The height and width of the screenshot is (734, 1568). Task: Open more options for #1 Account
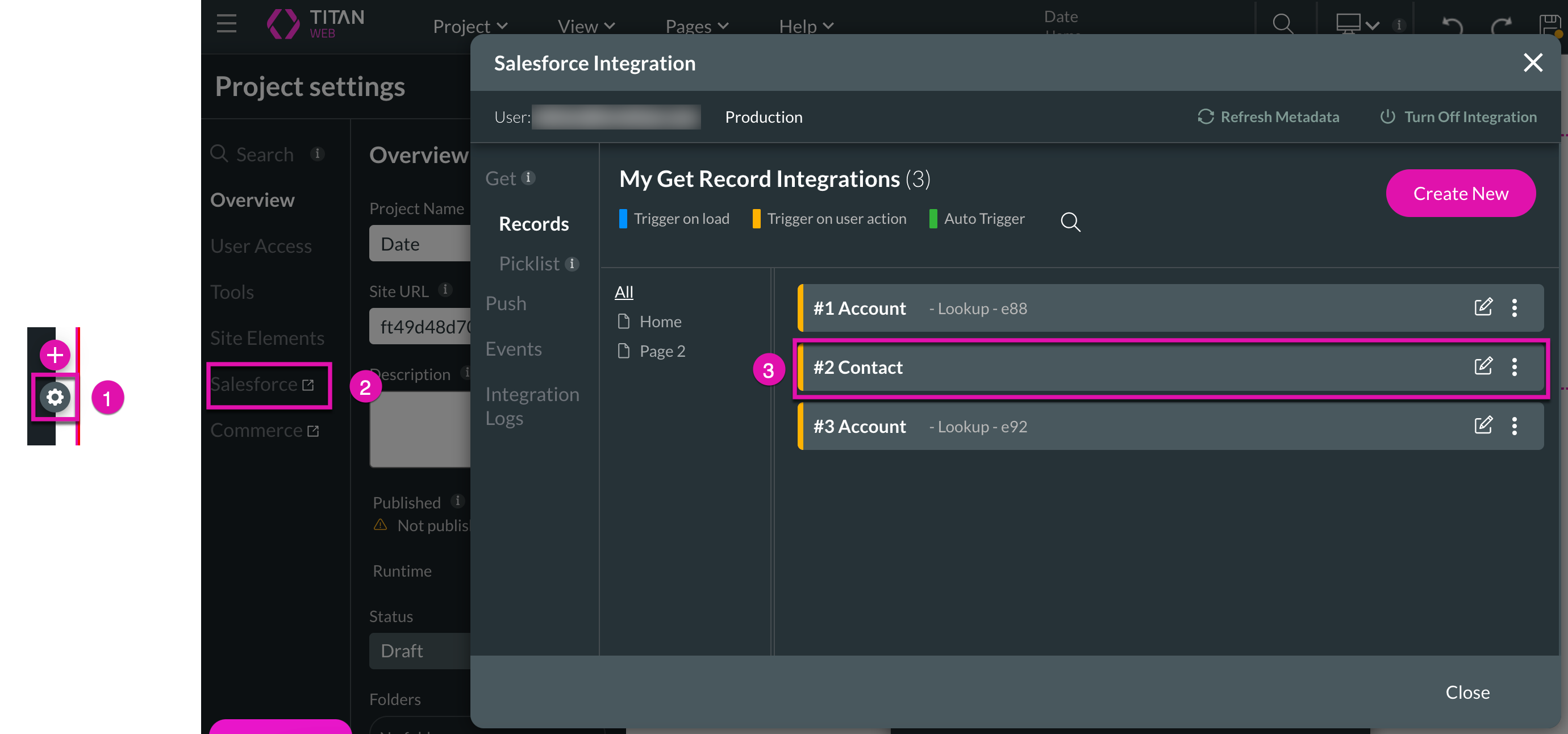[1514, 308]
